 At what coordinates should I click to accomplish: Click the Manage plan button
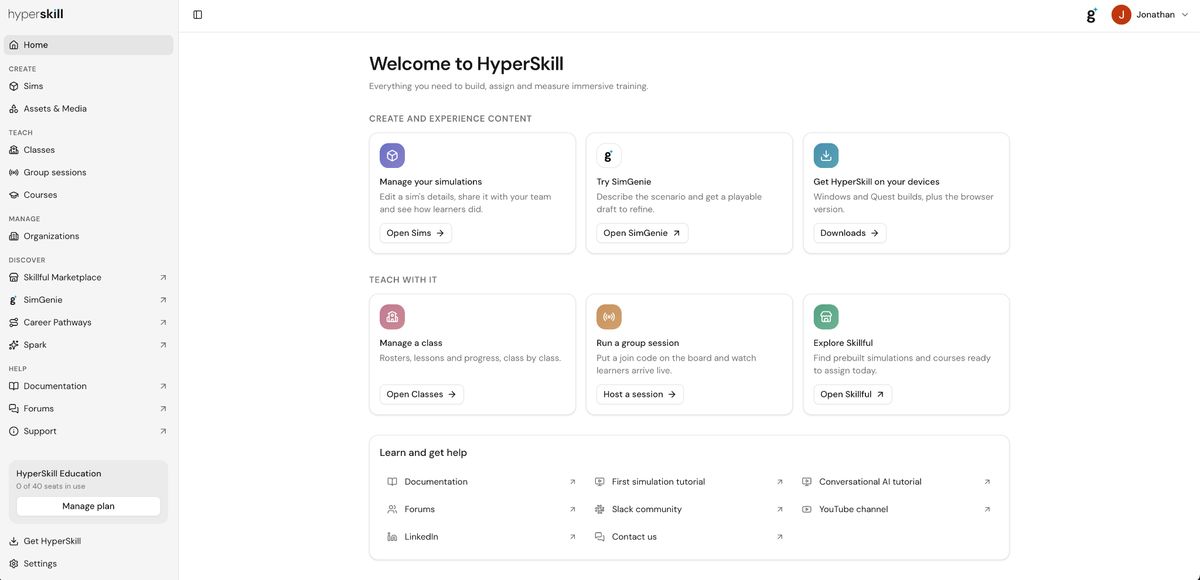[x=88, y=506]
